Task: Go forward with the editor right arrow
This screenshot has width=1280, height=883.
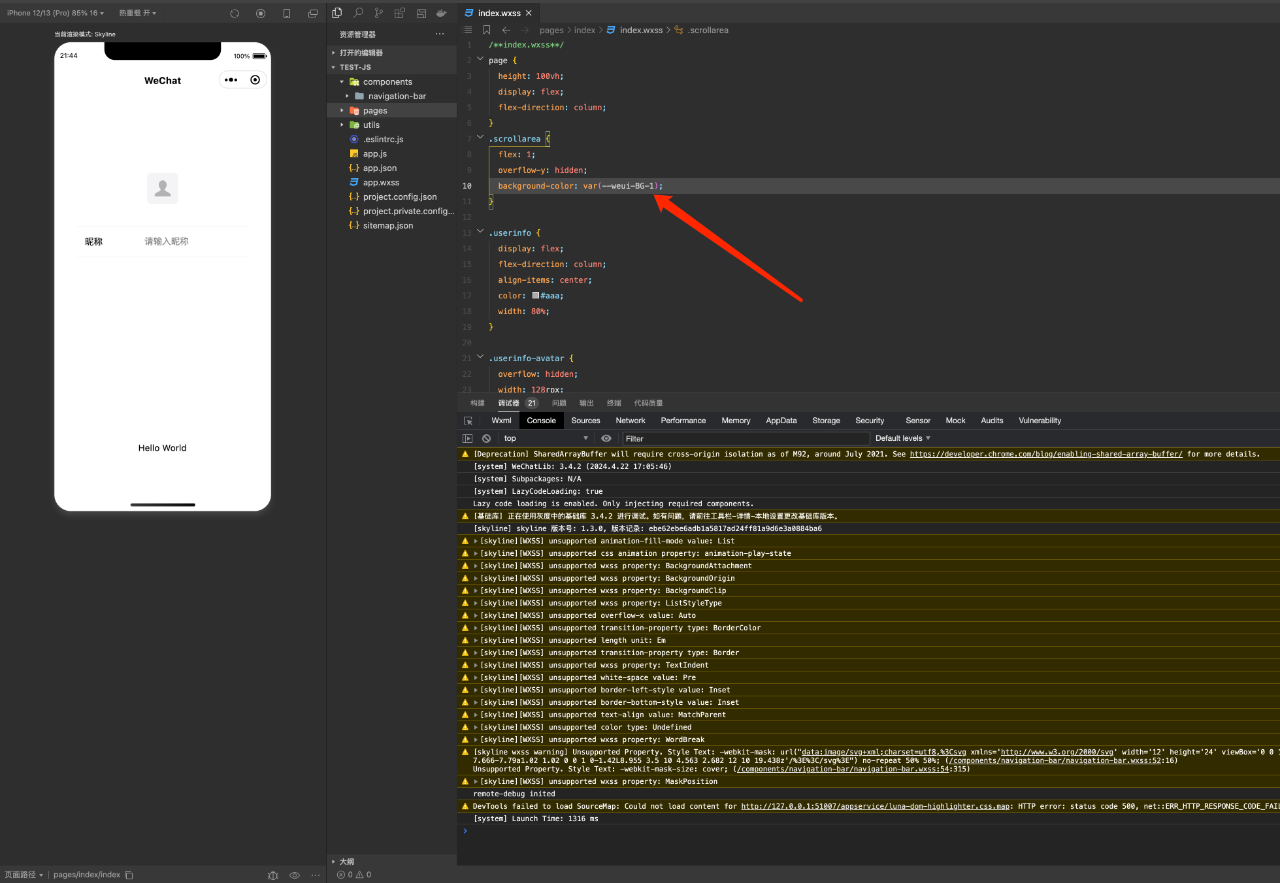Action: click(525, 30)
